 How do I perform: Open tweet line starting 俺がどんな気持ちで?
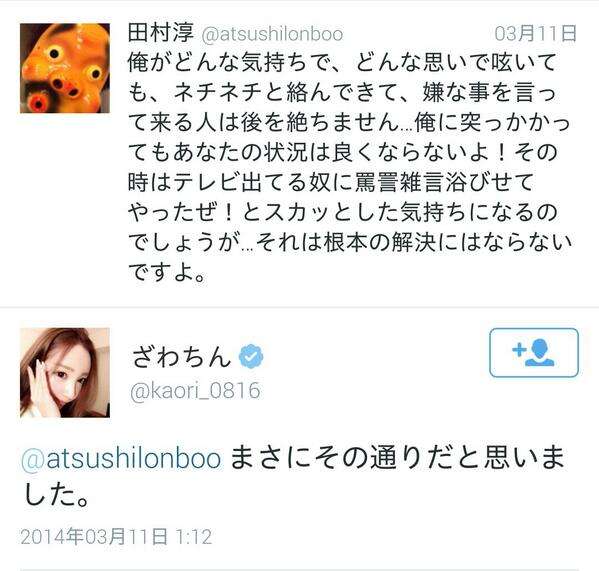pyautogui.click(x=342, y=63)
